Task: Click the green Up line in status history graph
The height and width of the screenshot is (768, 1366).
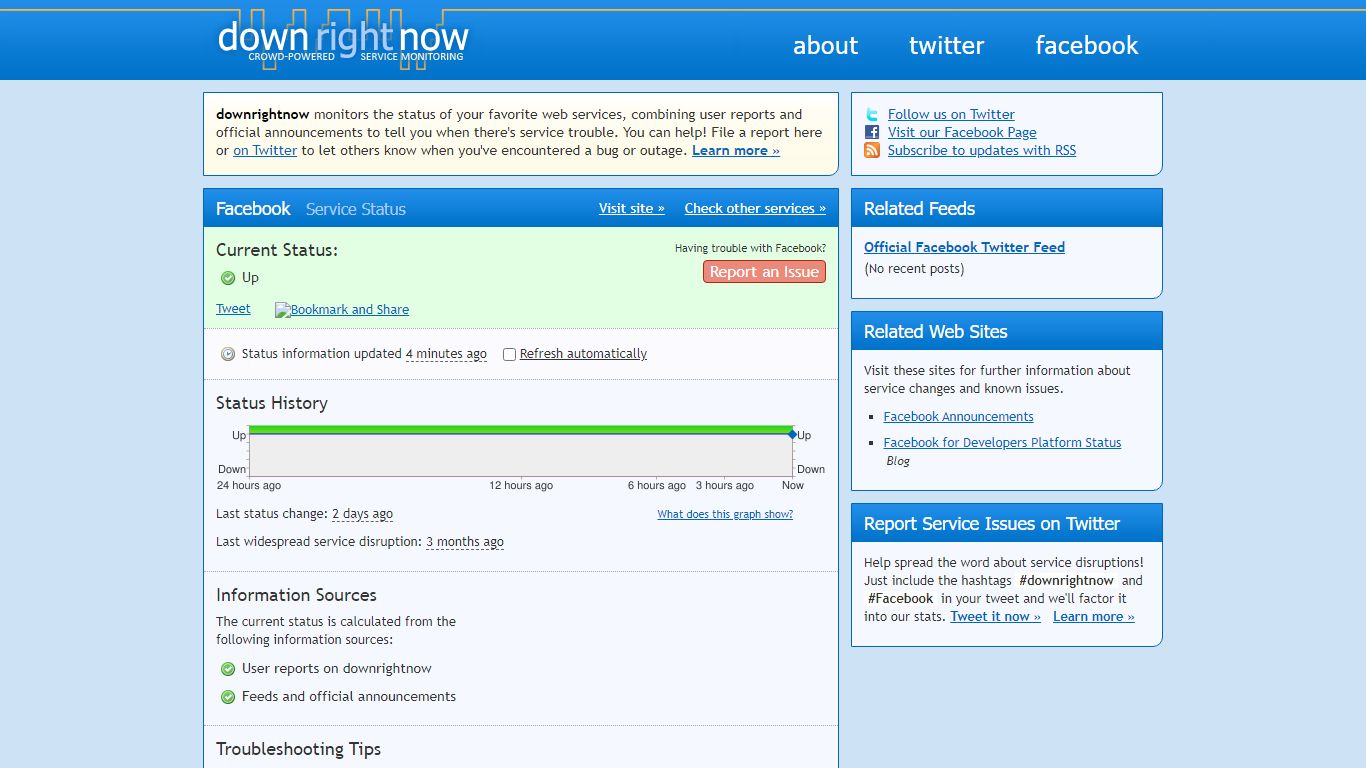Action: [x=520, y=430]
